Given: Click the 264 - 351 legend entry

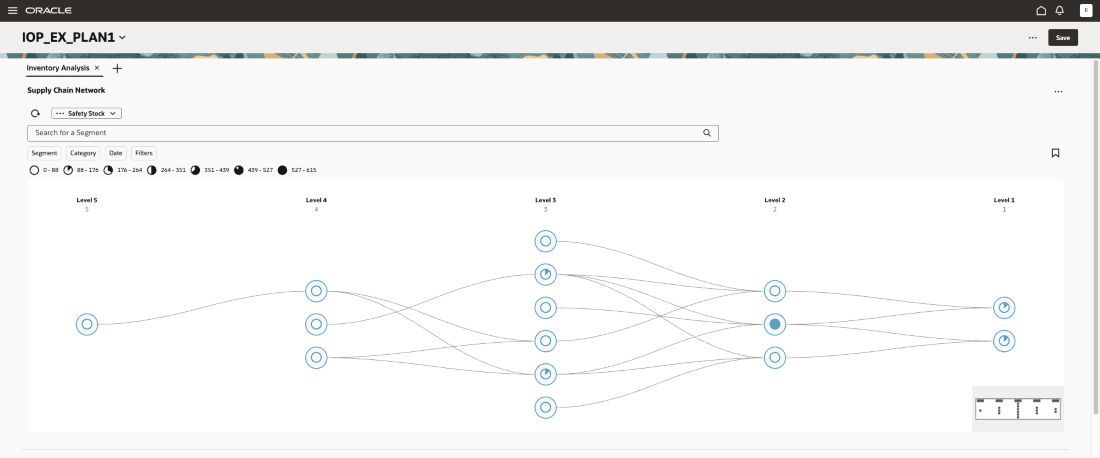Looking at the screenshot, I should tap(166, 170).
